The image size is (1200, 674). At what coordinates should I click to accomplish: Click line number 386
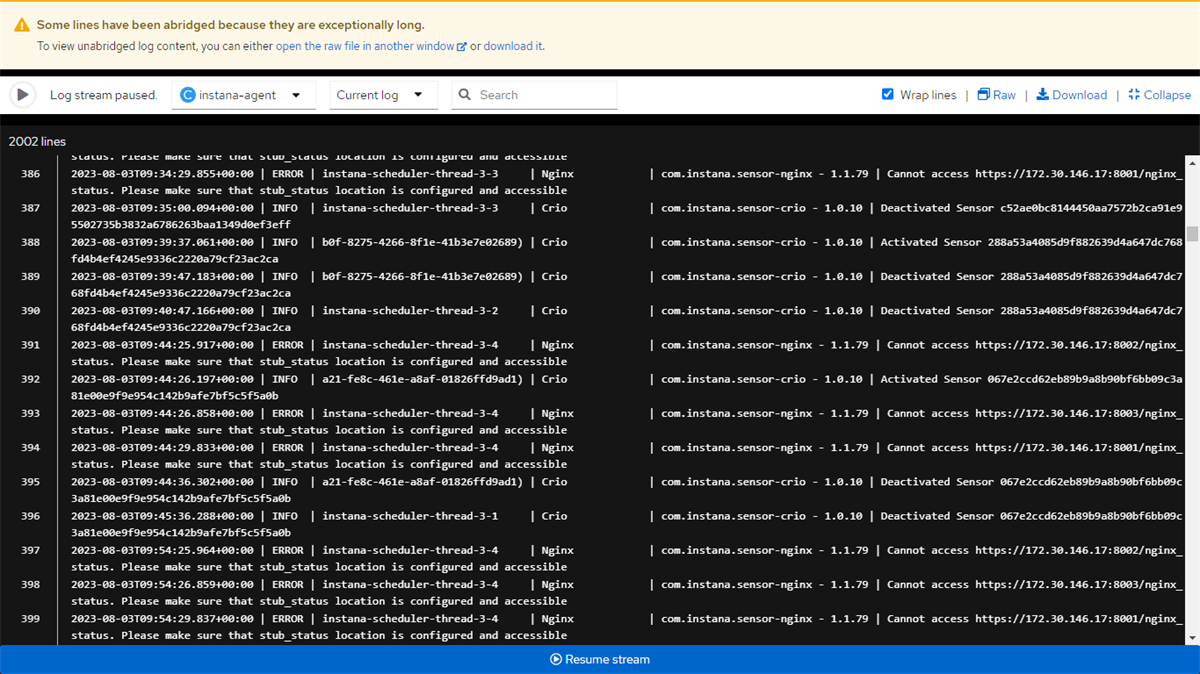[30, 174]
